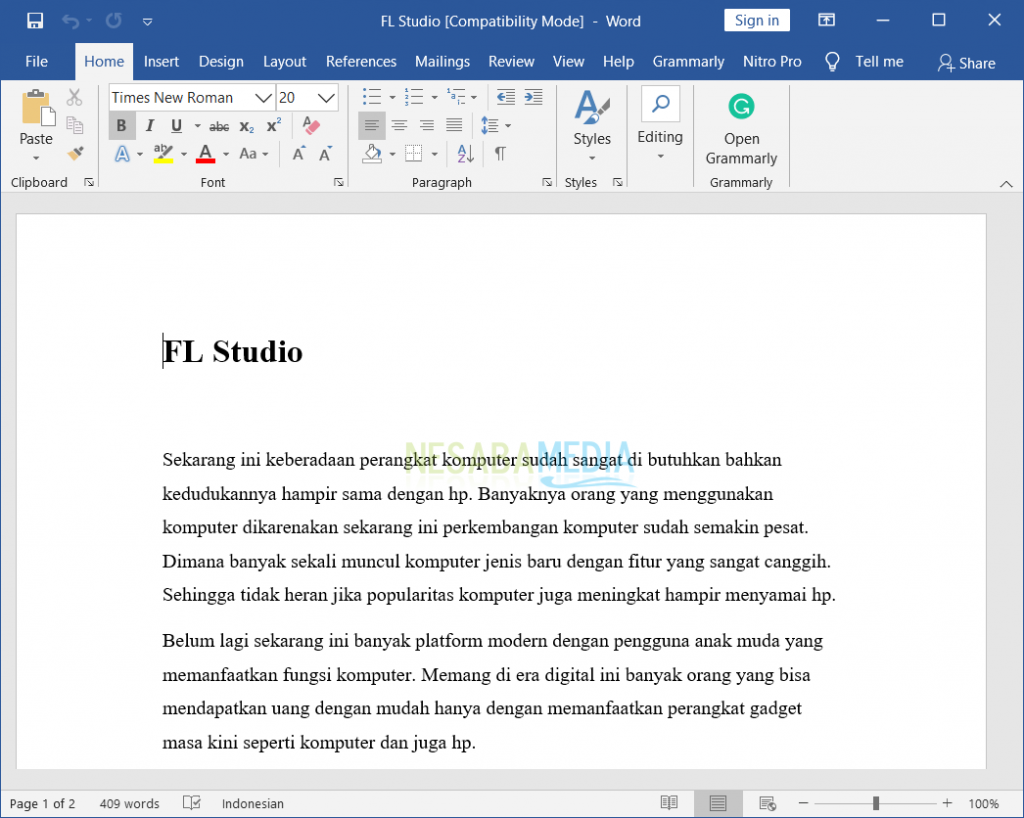The image size is (1024, 818).
Task: Open Grammarly from the ribbon
Action: coord(741,129)
